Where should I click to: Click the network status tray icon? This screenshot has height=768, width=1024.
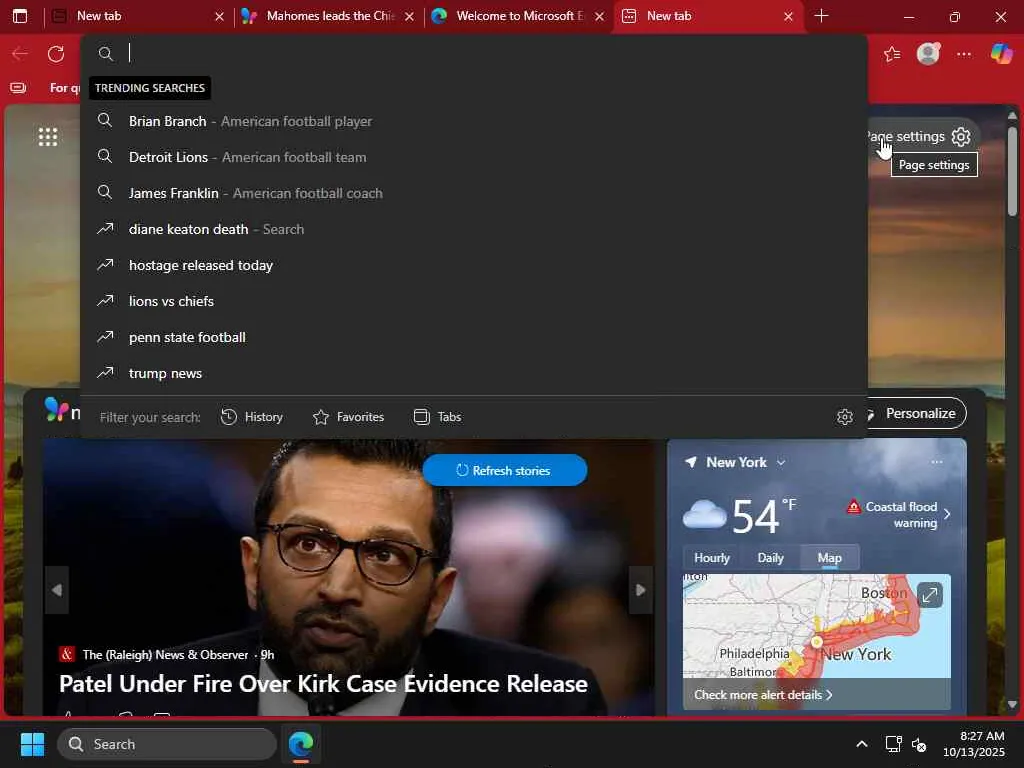point(893,744)
